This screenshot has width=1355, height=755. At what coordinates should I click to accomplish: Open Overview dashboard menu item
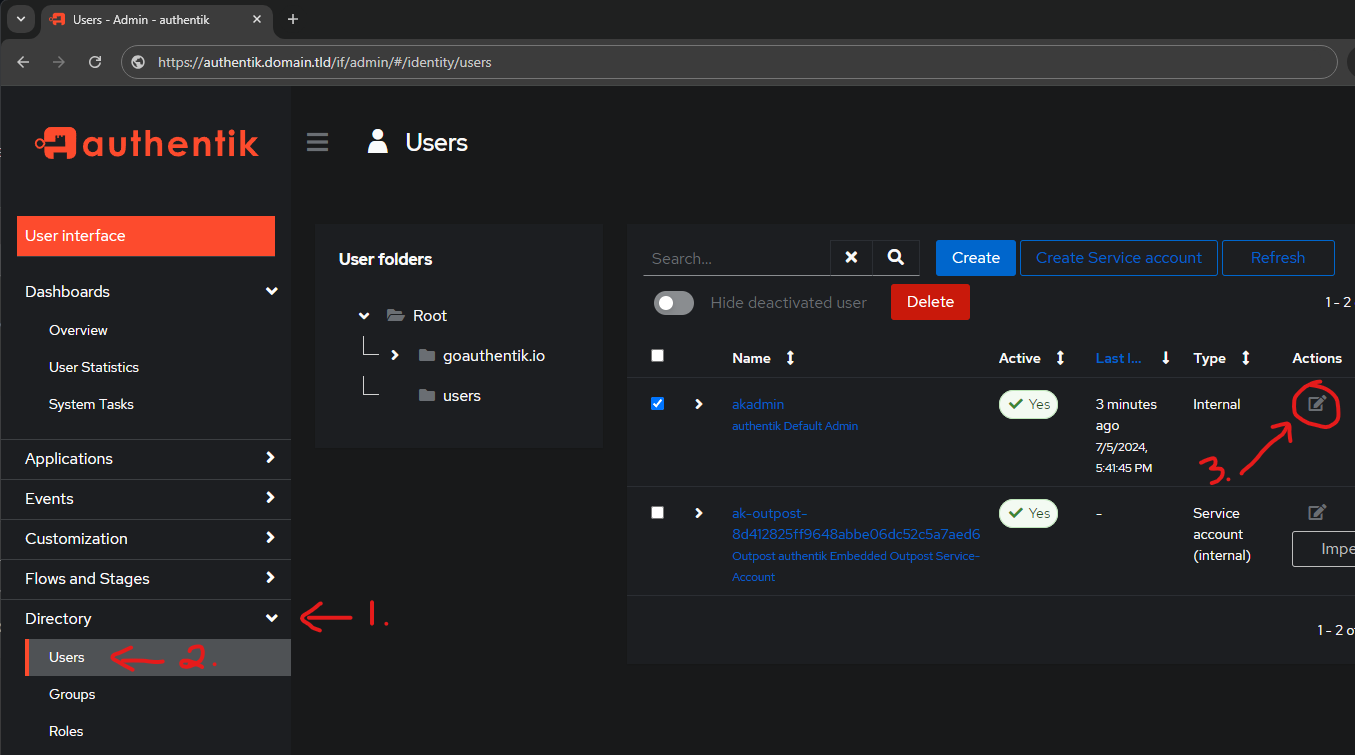pyautogui.click(x=78, y=330)
